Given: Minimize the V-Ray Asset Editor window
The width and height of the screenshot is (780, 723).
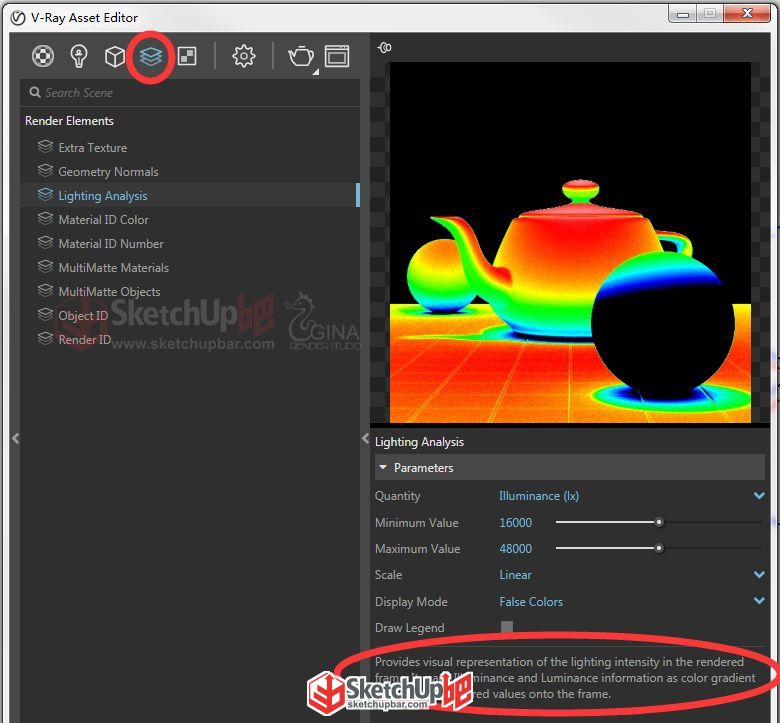Looking at the screenshot, I should tap(682, 14).
